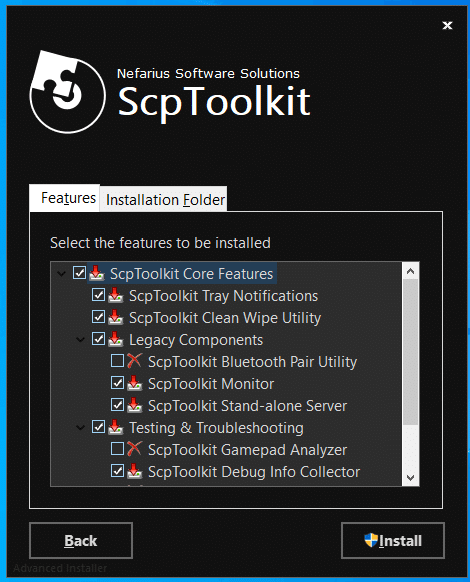Click the feature list scrollbar thumb
Viewport: 470px width, 582px height.
[x=410, y=353]
